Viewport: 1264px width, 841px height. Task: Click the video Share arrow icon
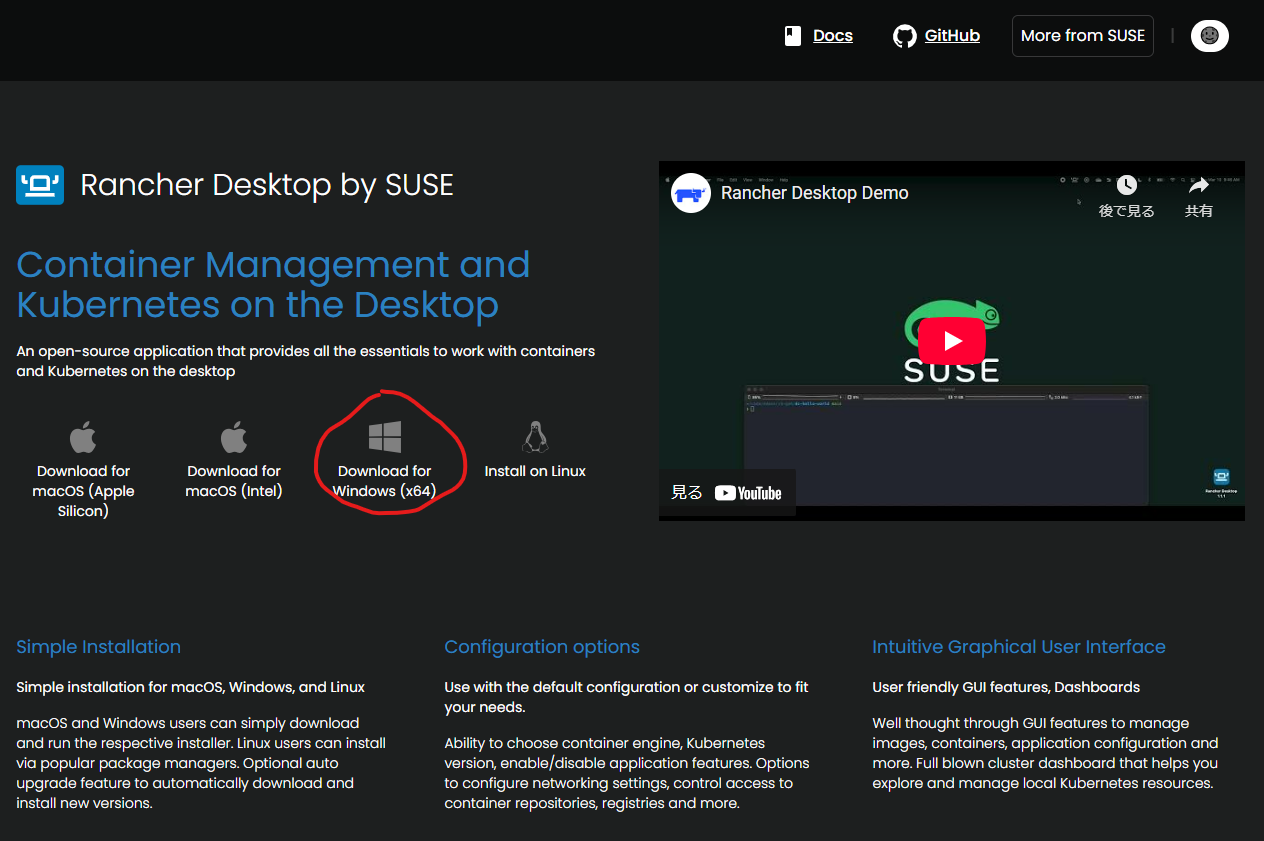1199,185
